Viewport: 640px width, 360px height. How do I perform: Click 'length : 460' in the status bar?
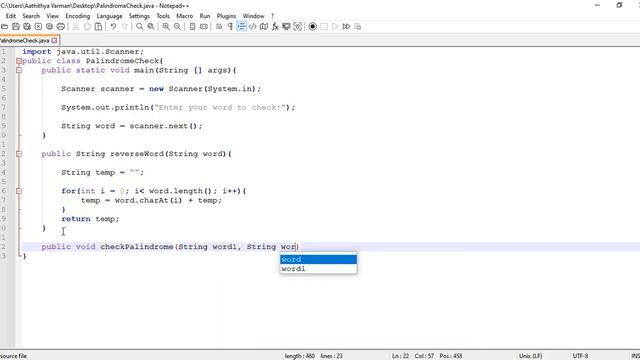300,356
